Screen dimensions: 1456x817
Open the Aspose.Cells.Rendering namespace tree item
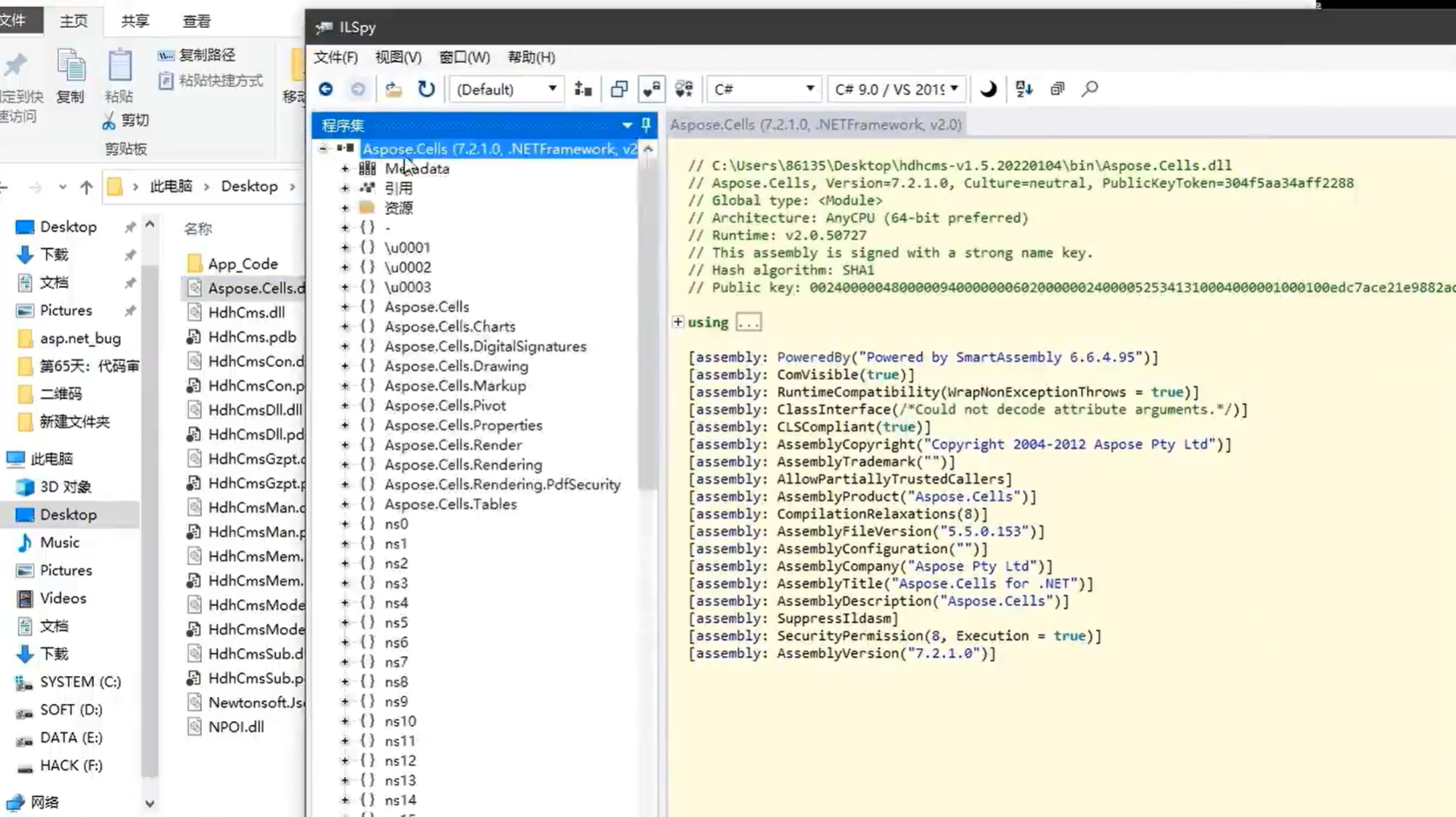[x=463, y=465]
